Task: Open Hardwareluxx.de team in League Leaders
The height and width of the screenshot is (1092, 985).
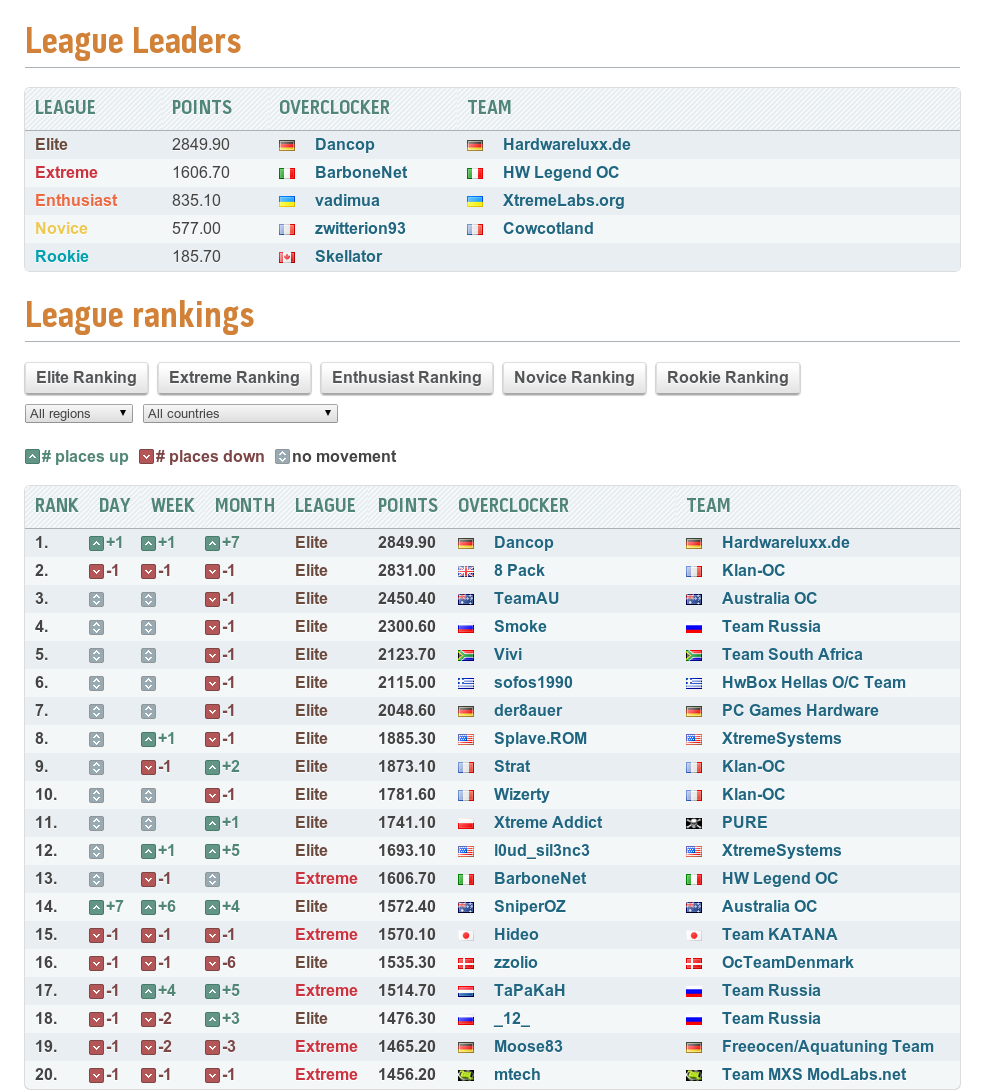Action: (567, 144)
